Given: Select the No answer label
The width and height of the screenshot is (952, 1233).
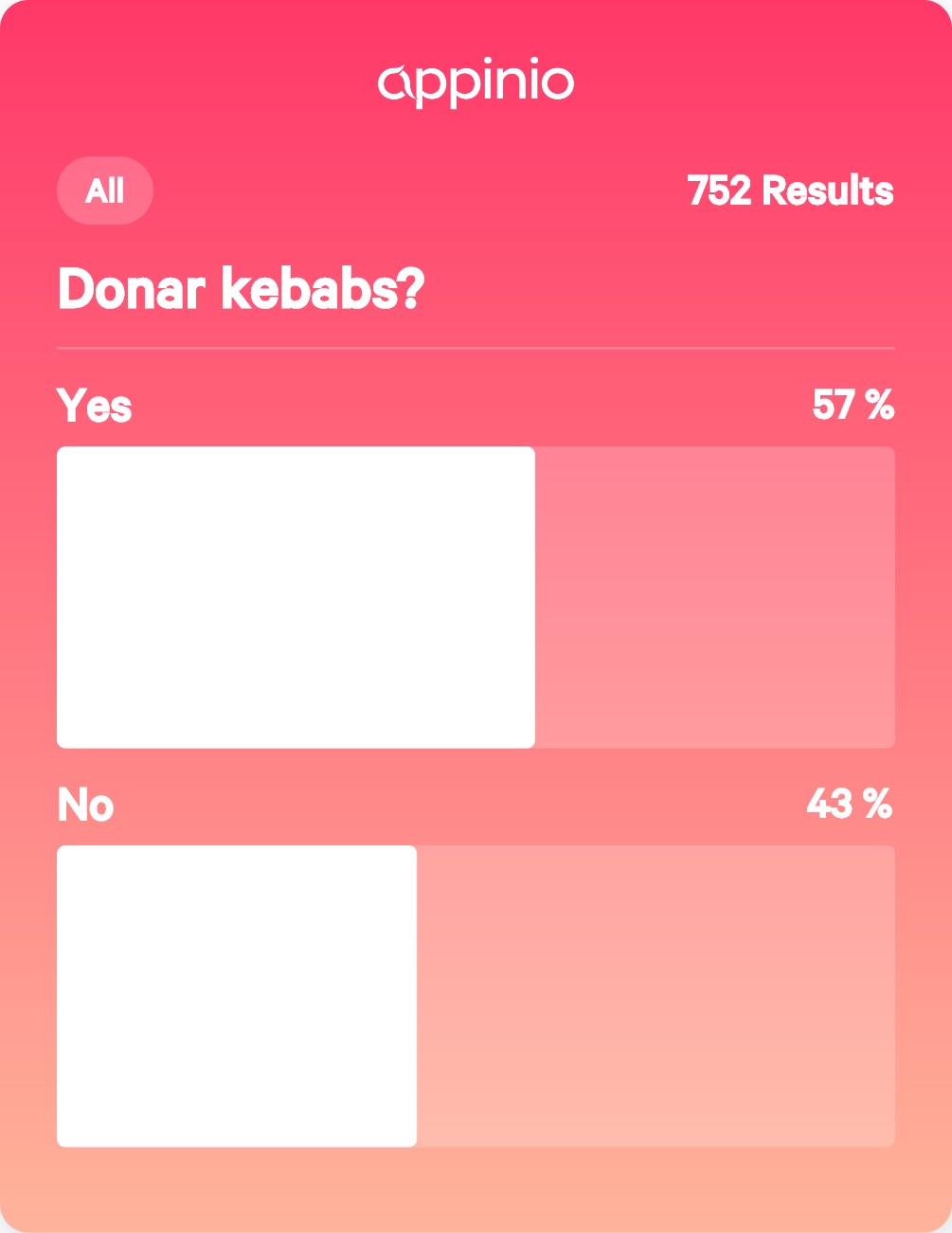Looking at the screenshot, I should tap(85, 805).
